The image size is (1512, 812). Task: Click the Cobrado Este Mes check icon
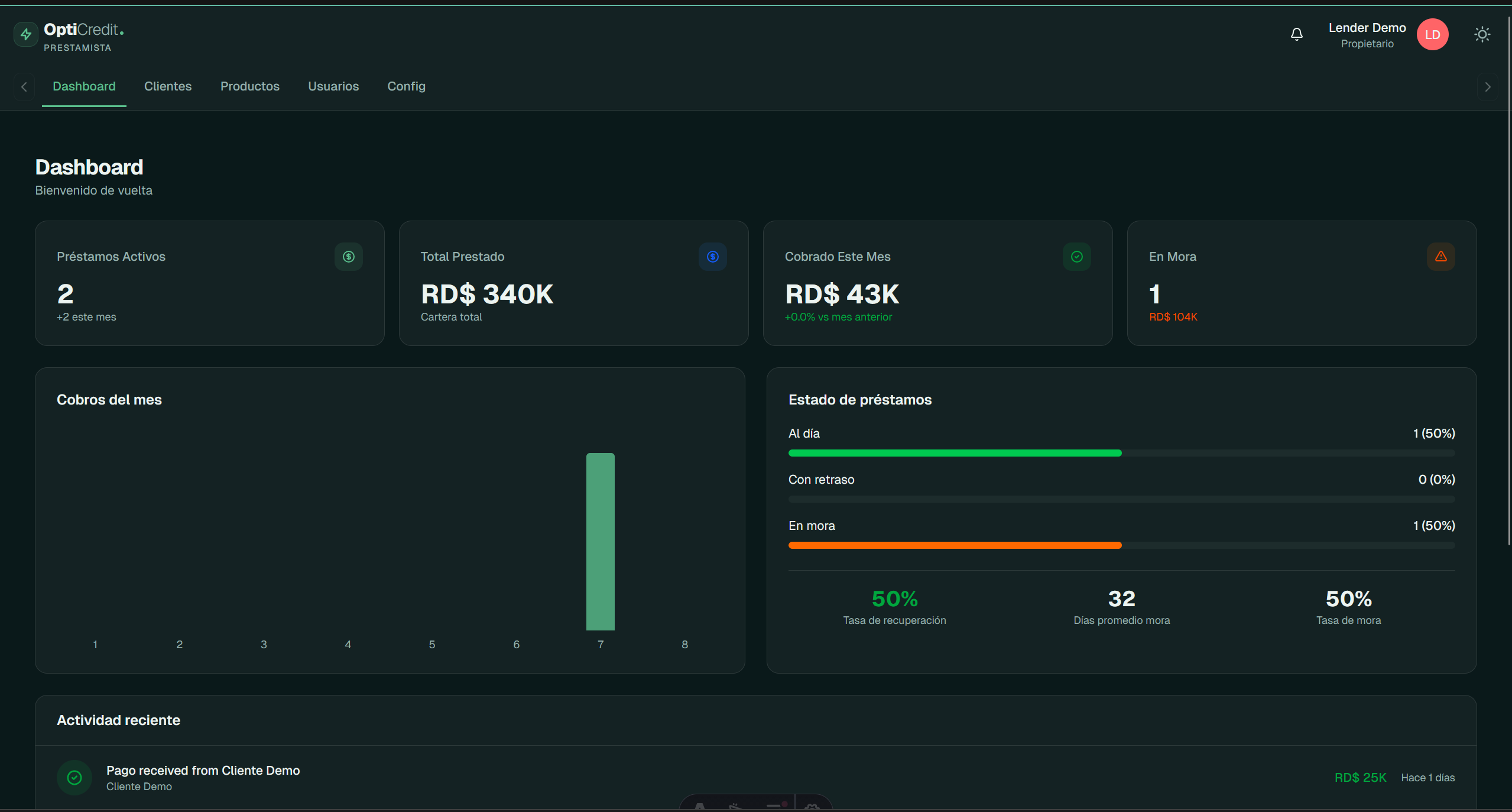click(1077, 257)
